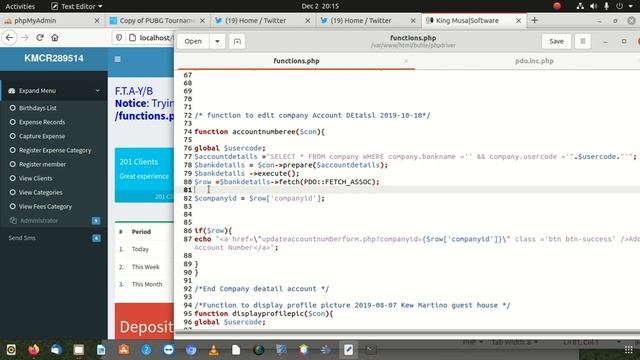Click the localhost address bar

click(x=154, y=38)
